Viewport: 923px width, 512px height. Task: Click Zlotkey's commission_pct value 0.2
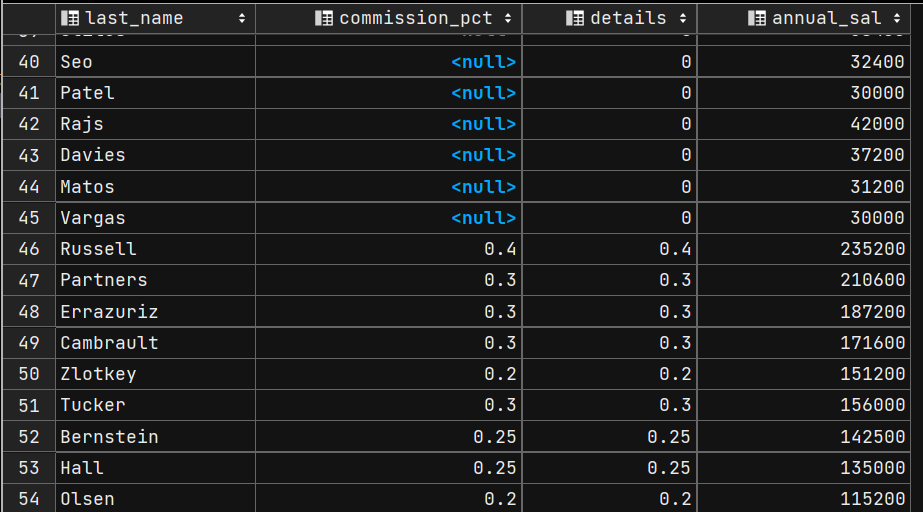389,374
